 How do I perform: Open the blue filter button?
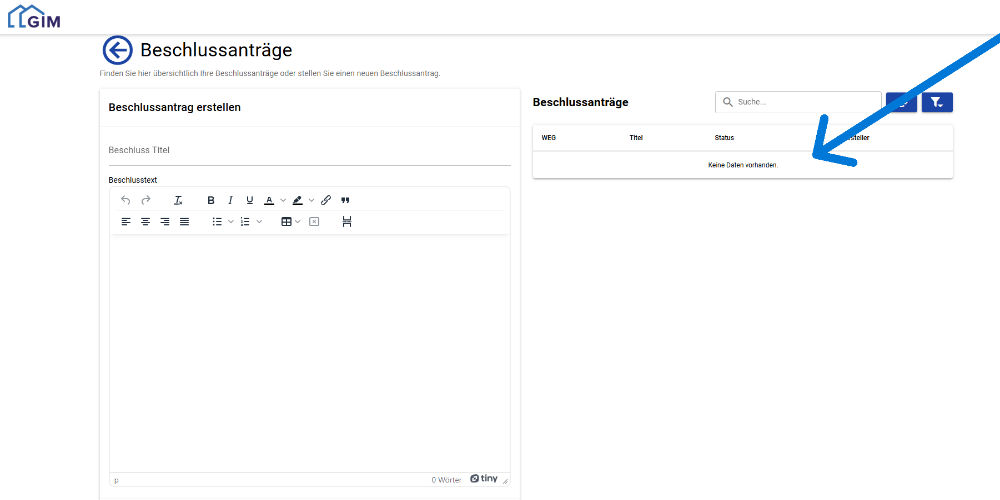937,102
